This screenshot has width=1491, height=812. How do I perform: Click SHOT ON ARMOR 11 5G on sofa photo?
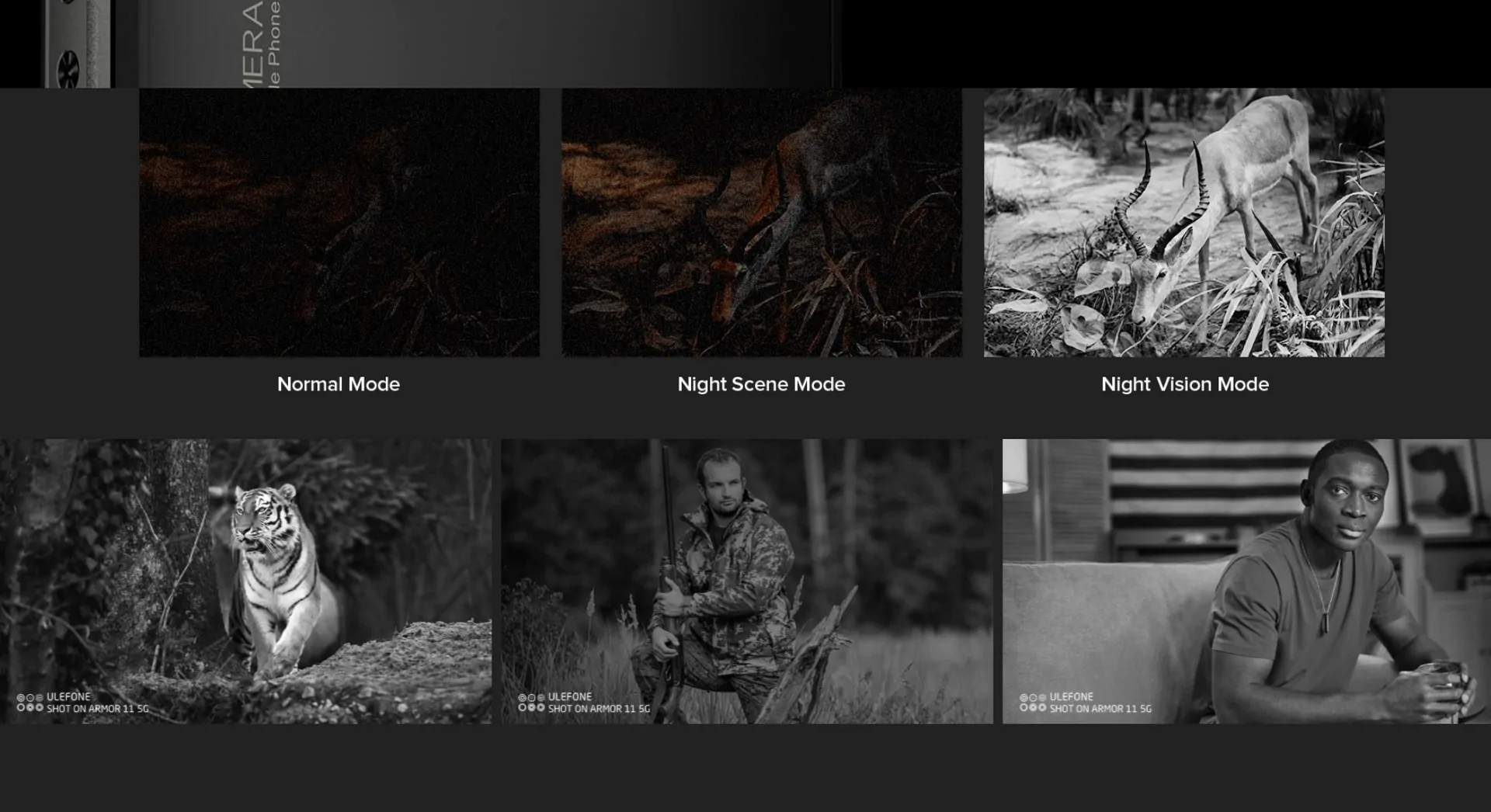click(x=1100, y=709)
